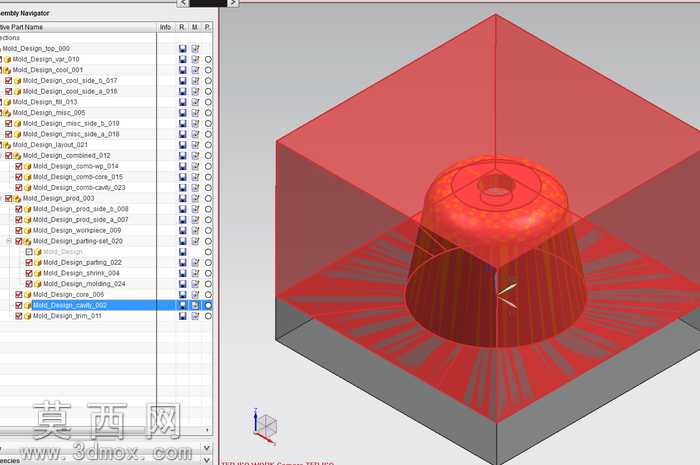Click the part icon of Mold_Design_misc_side_a_018
This screenshot has height=465, width=700.
pyautogui.click(x=18, y=134)
